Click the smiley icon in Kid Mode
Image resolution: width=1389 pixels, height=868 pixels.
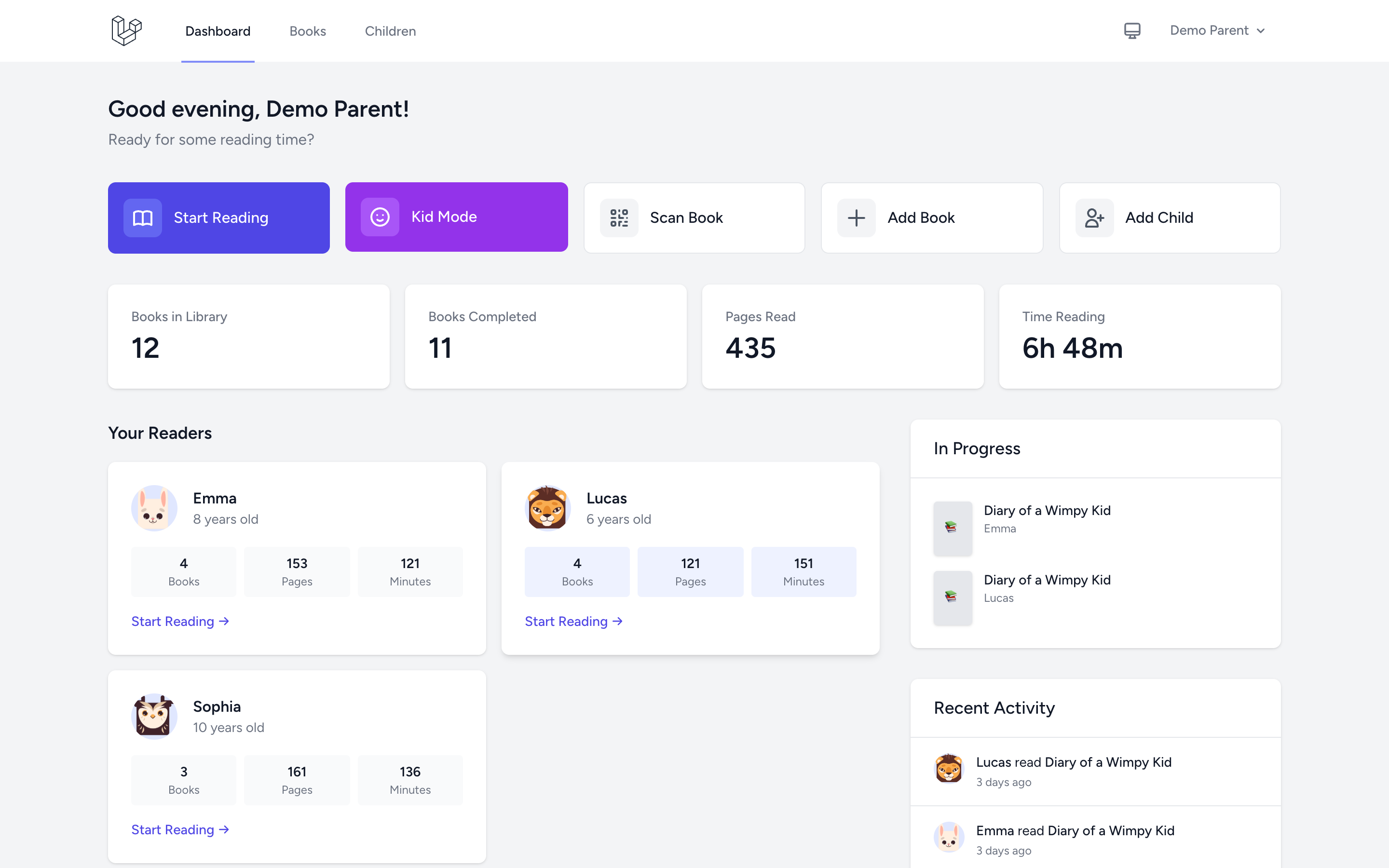(x=380, y=217)
